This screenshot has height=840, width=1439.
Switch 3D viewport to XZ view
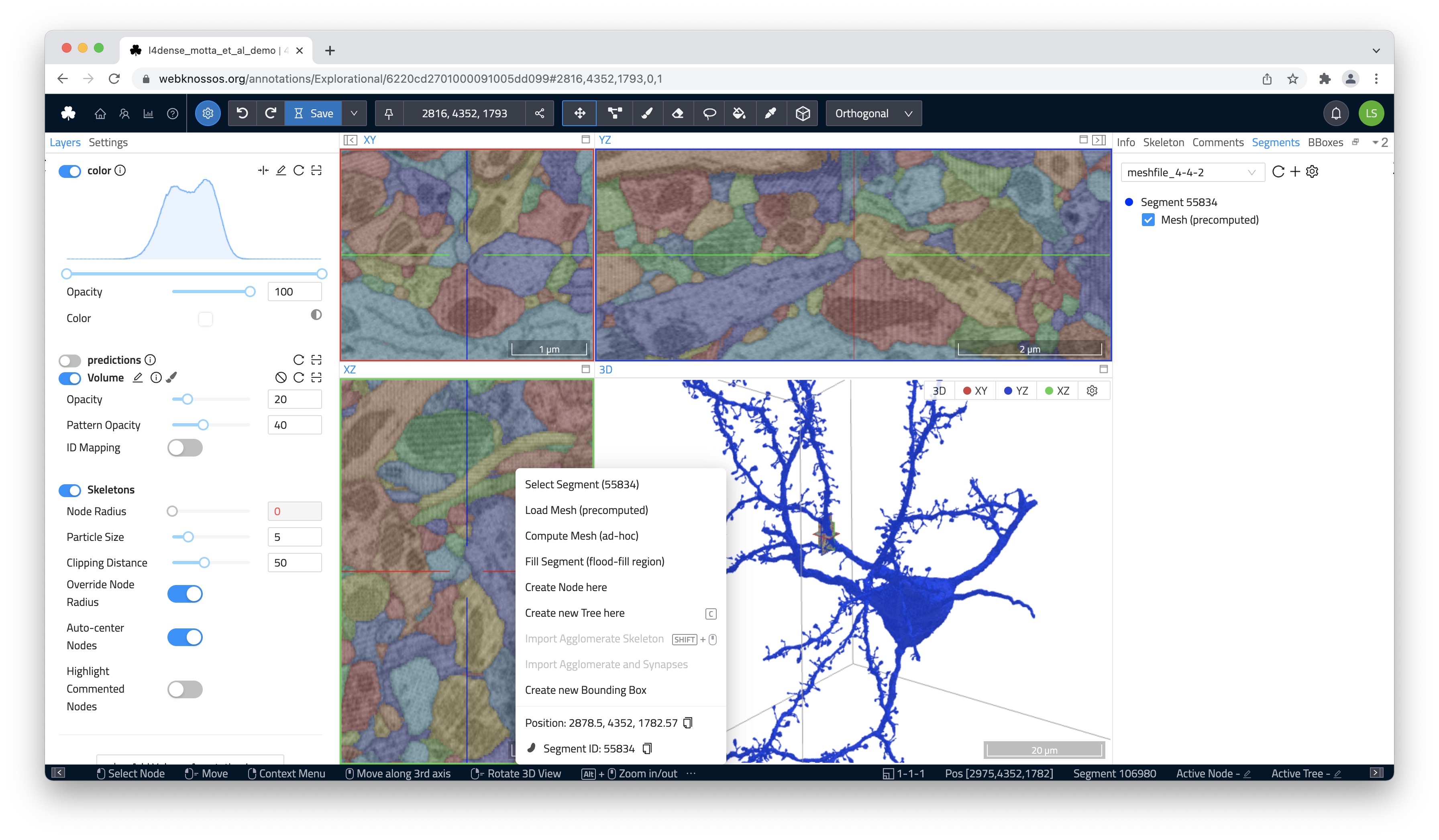(1057, 391)
